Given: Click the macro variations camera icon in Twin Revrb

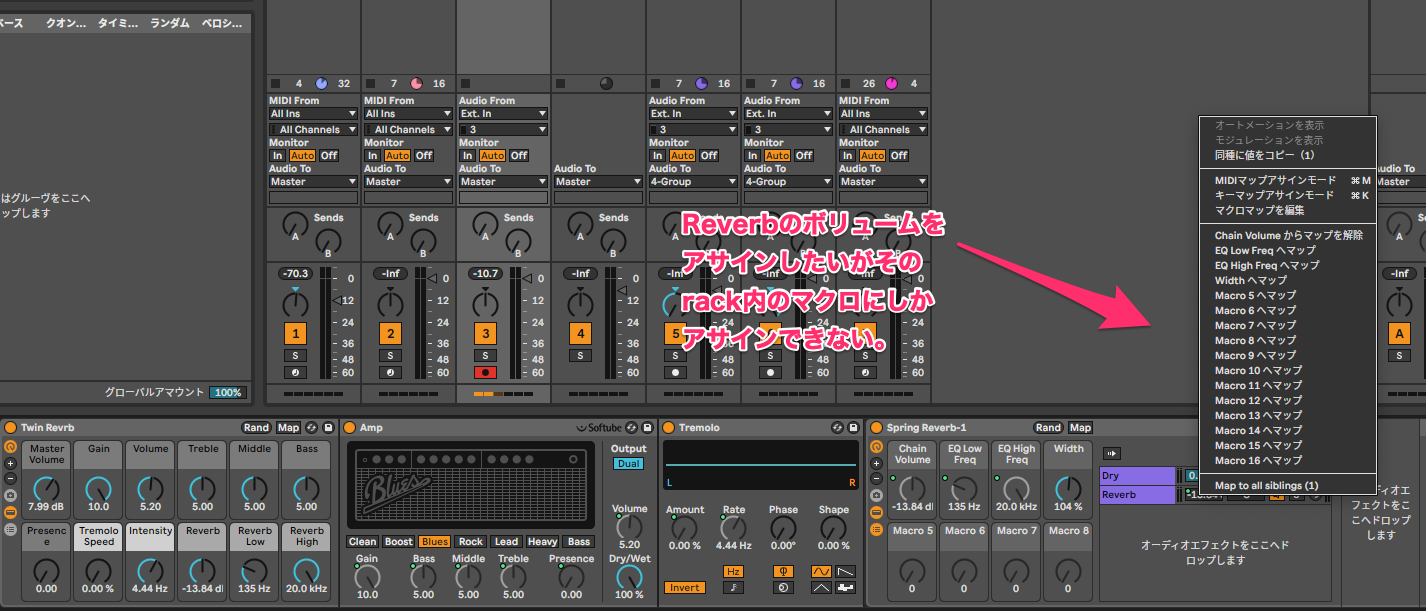Looking at the screenshot, I should (11, 495).
